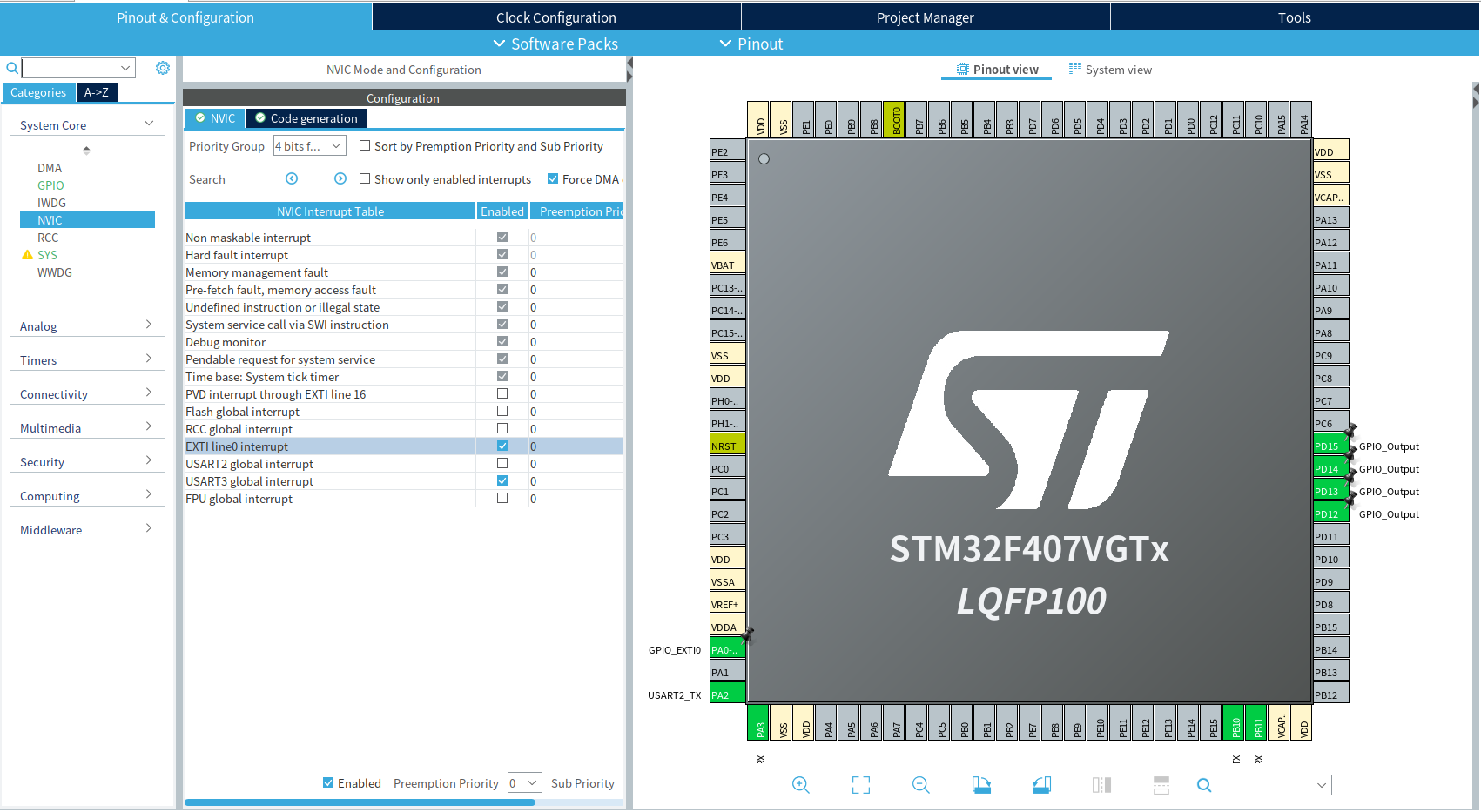1481x812 pixels.
Task: Select pin PD12 on the chip
Action: 1330,513
